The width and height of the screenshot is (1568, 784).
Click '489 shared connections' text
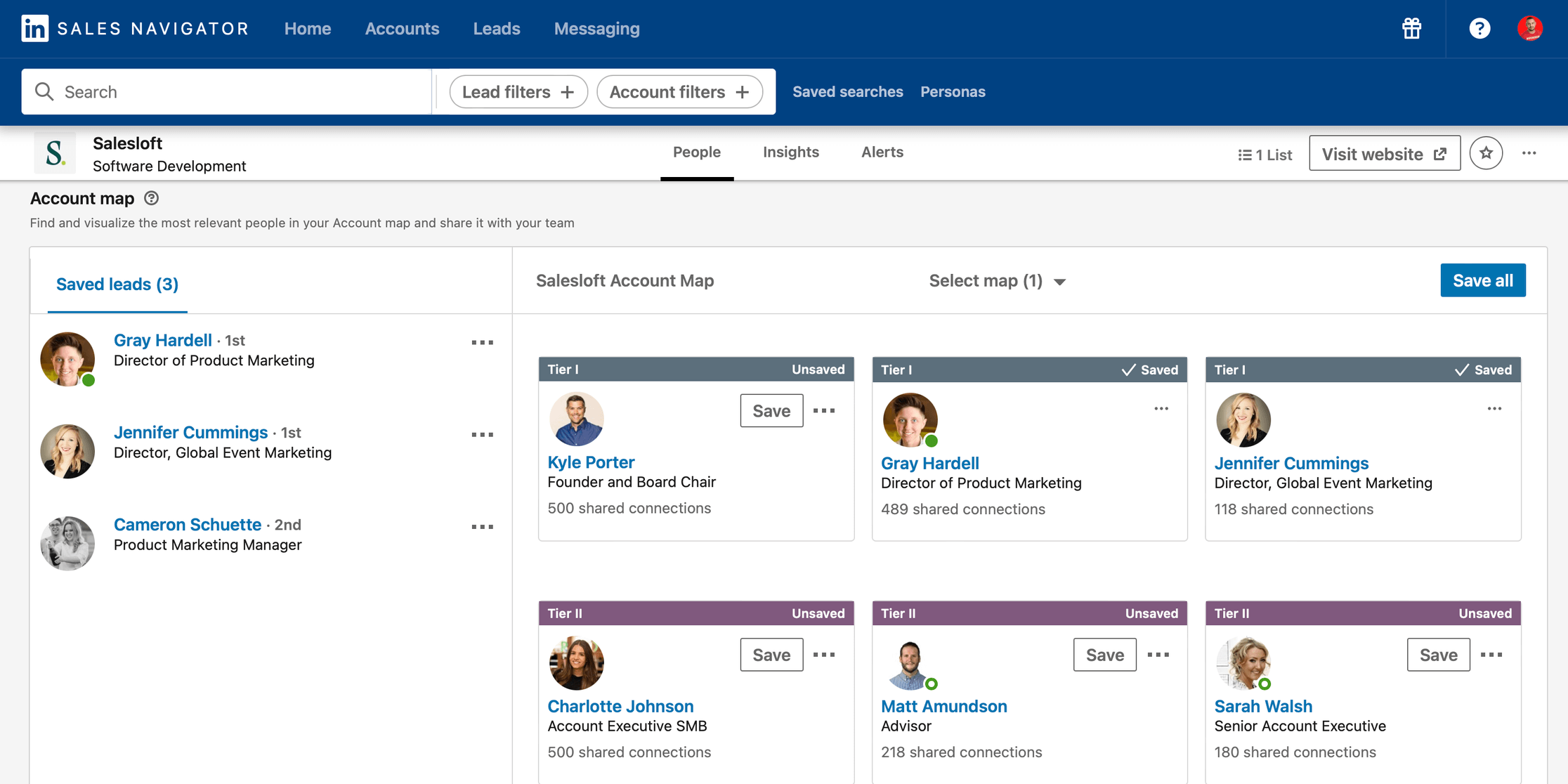point(962,509)
